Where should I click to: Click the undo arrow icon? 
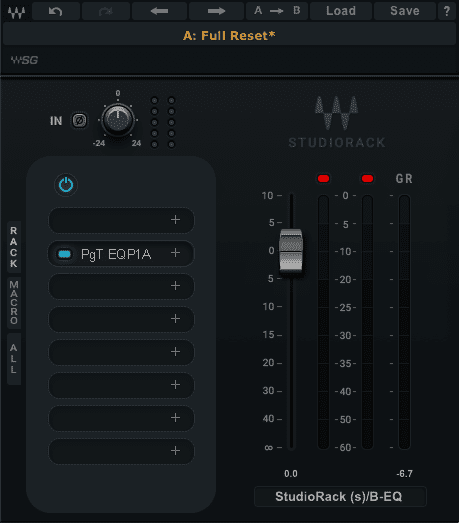click(x=56, y=11)
